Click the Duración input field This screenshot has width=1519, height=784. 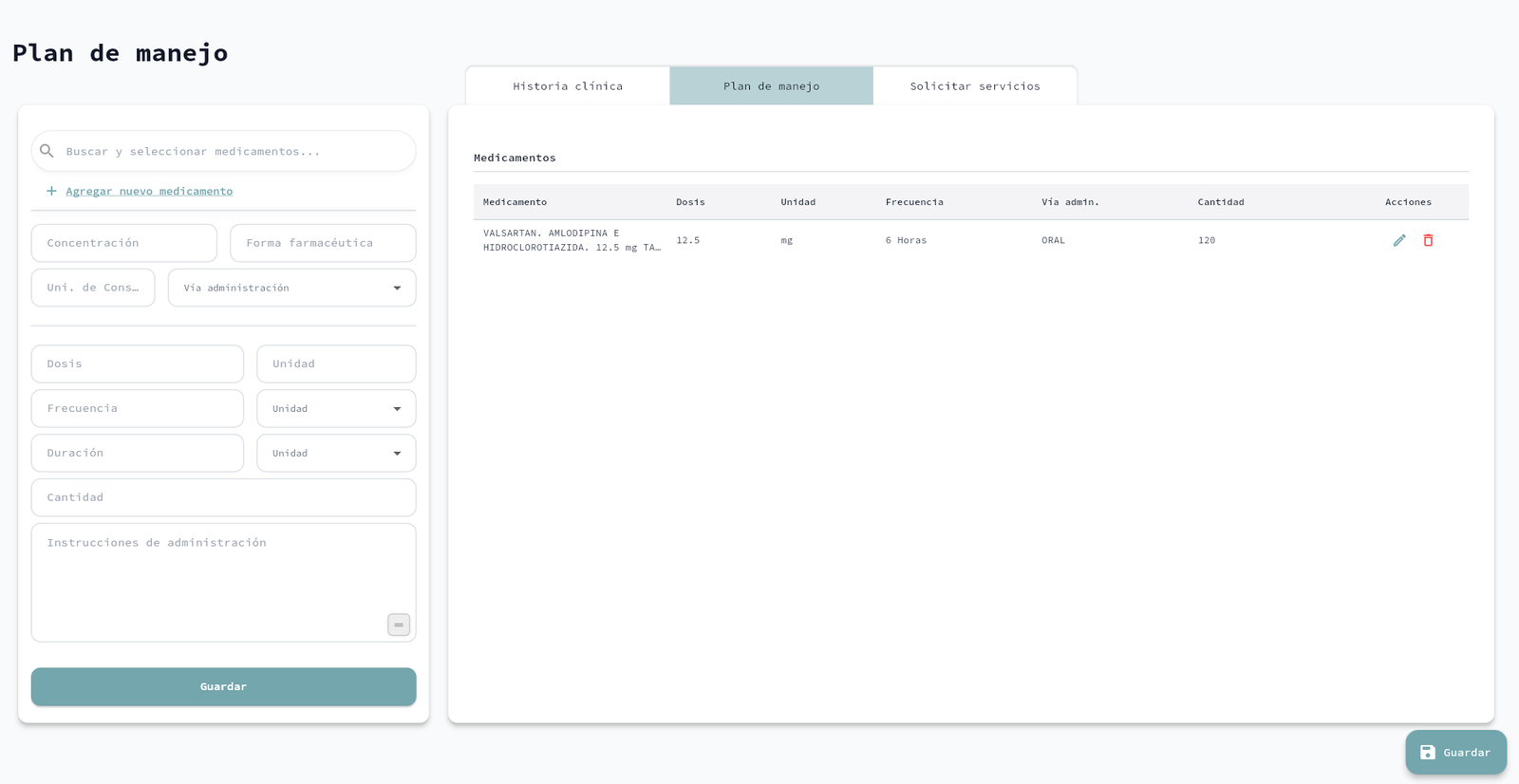pyautogui.click(x=138, y=453)
